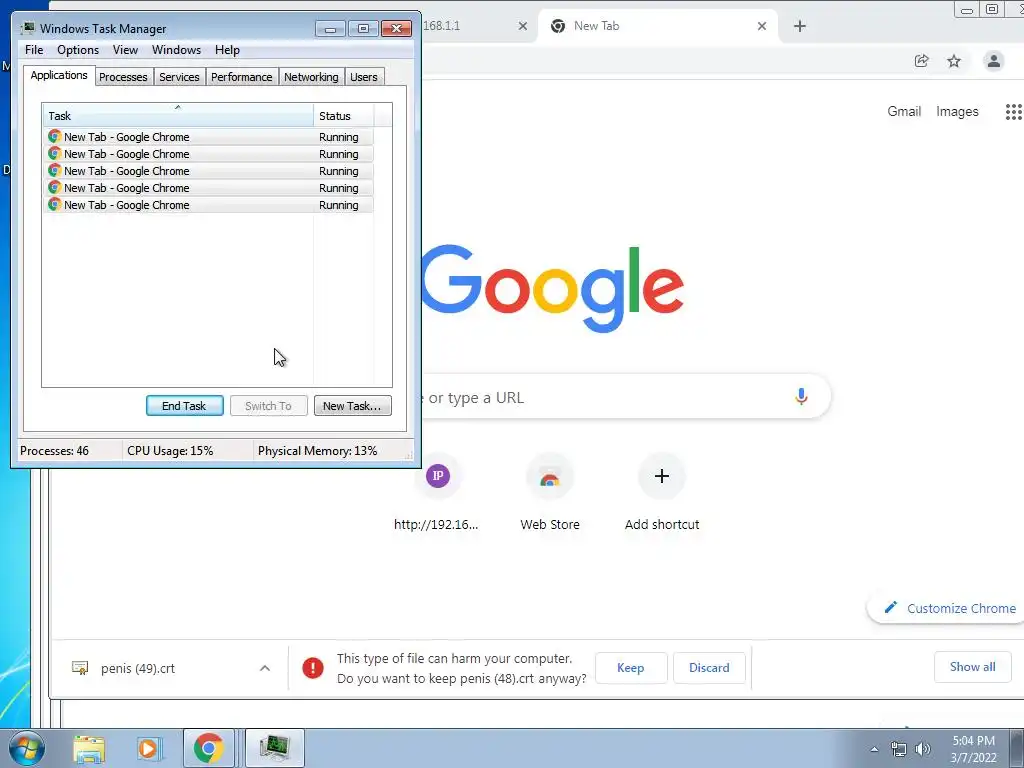
Task: Open the http://192.16... shortcut icon
Action: coord(438,475)
